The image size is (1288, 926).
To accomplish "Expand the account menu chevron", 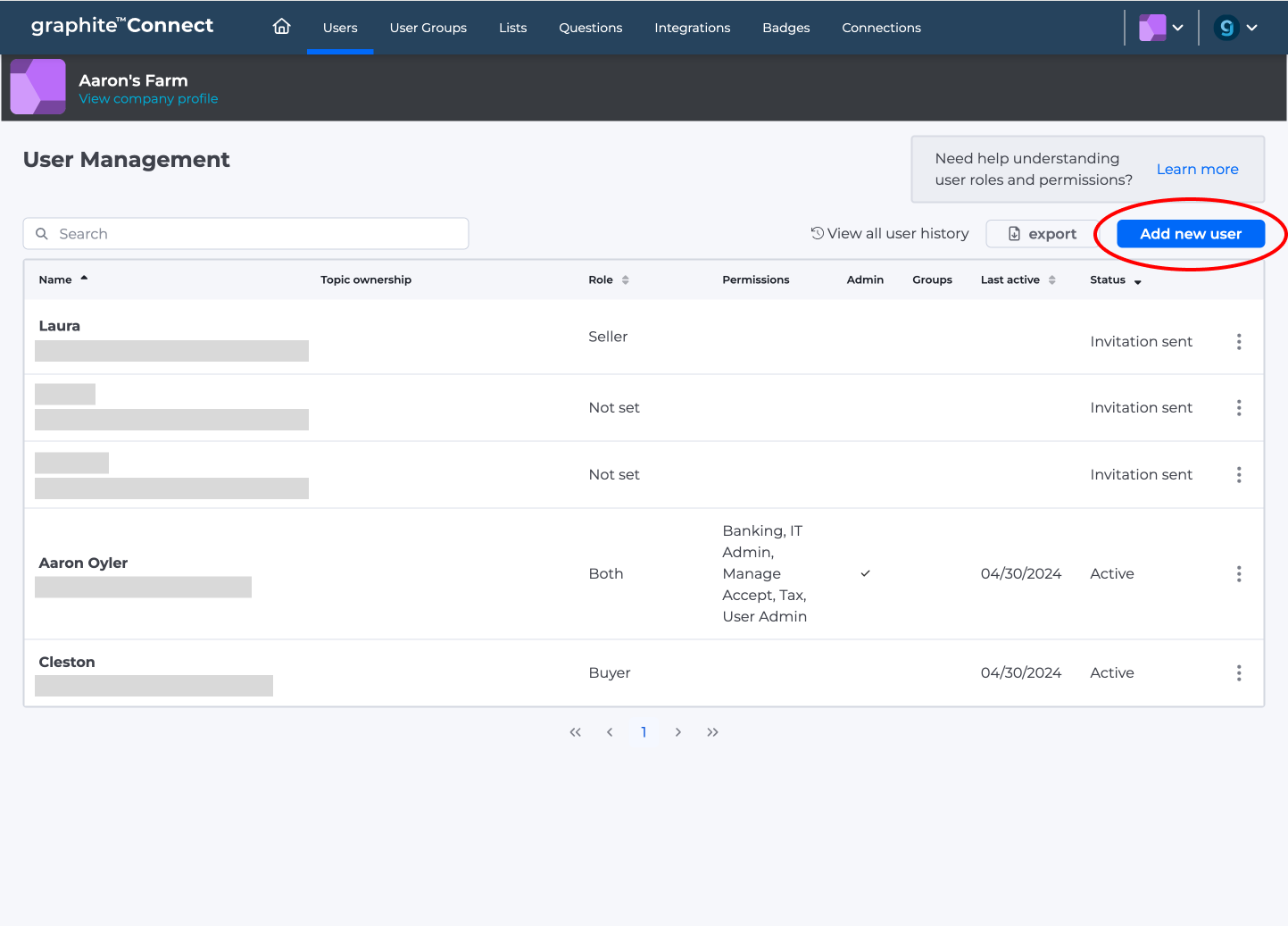I will 1252,28.
